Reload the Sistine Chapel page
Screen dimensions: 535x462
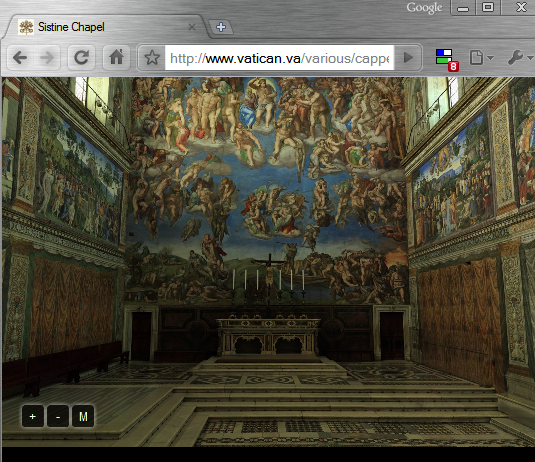coord(82,57)
